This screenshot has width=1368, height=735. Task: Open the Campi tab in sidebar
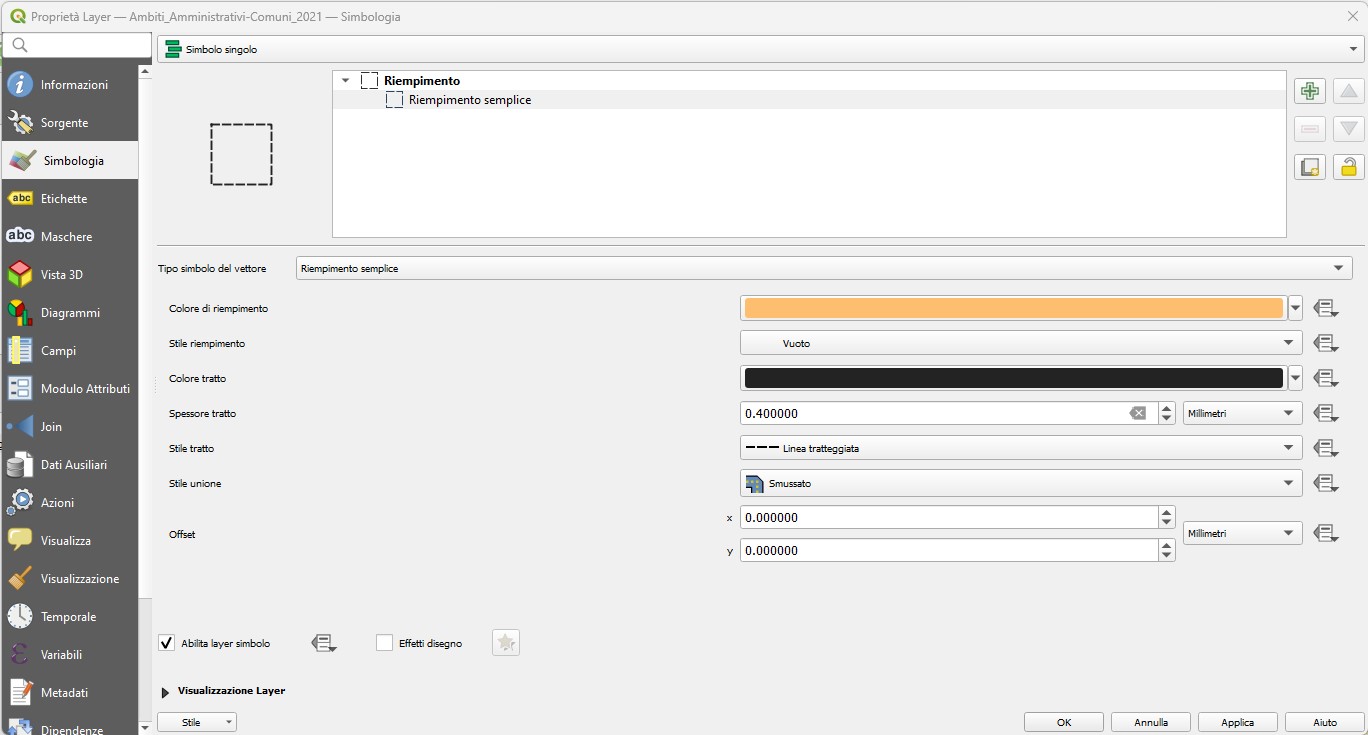point(58,351)
